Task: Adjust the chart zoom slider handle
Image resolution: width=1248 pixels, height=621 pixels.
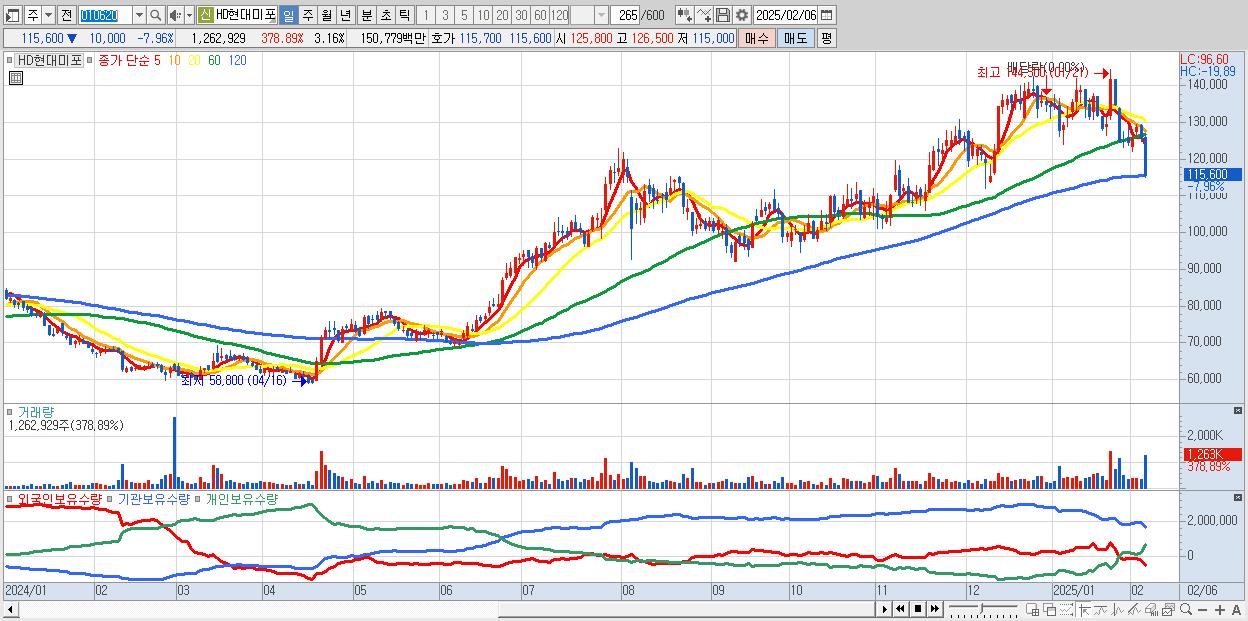Action: click(981, 609)
